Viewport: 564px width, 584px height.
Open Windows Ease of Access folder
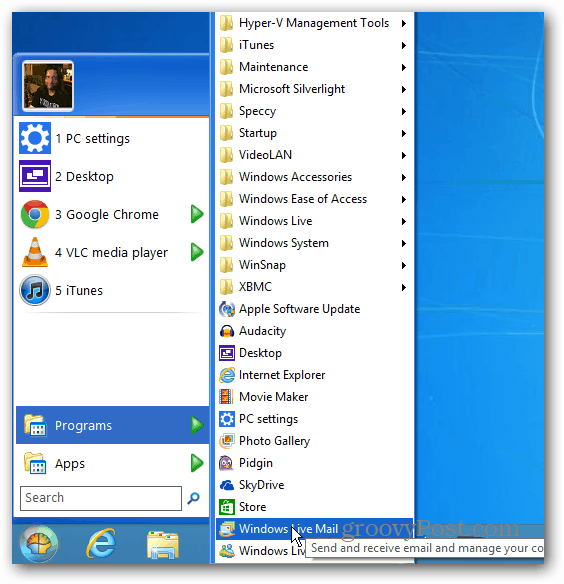tap(314, 199)
